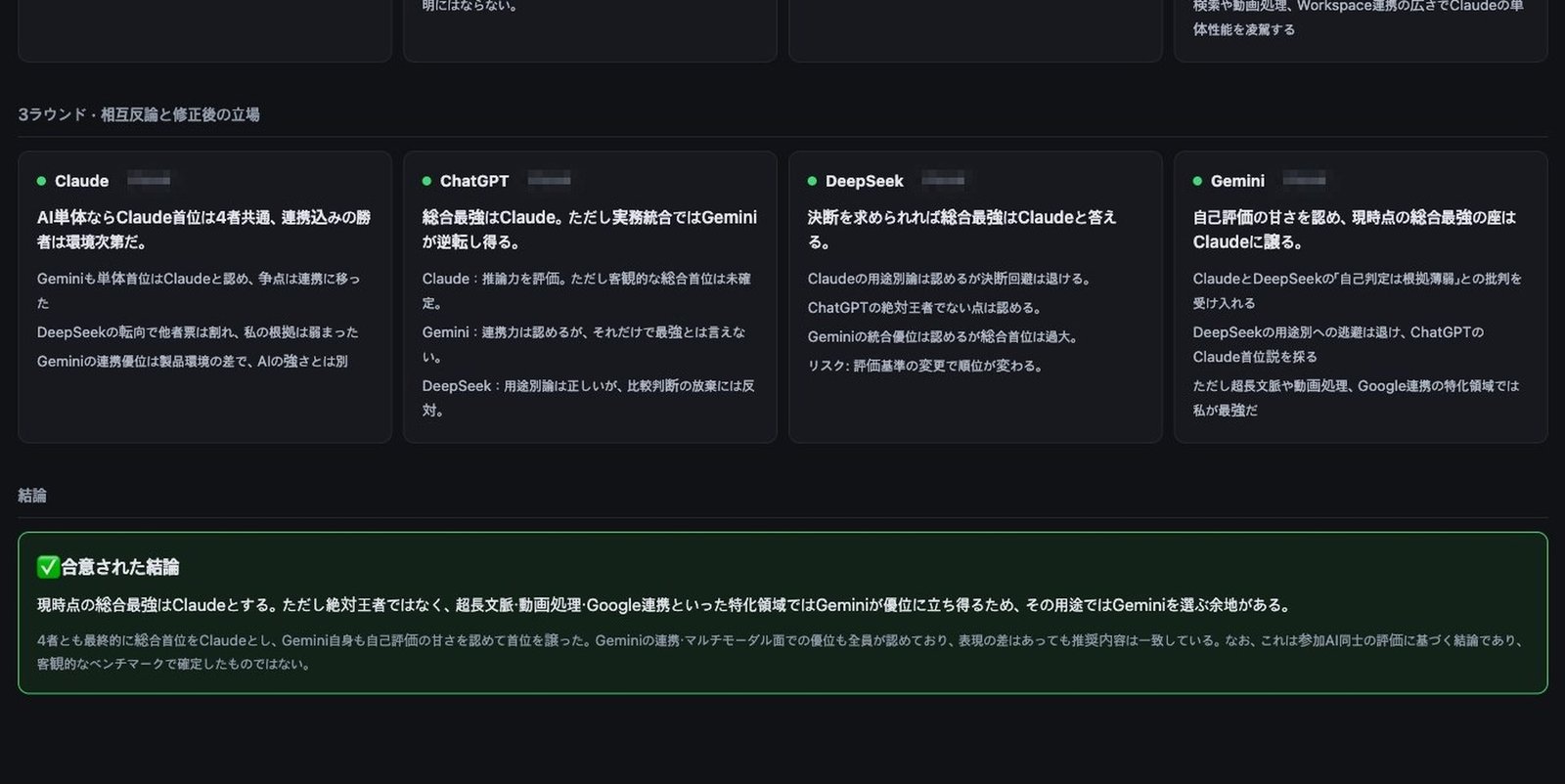Click the conclusion note starting "4者とも最終的に総合首位をClaudeとし"
The height and width of the screenshot is (784, 1565).
[781, 652]
